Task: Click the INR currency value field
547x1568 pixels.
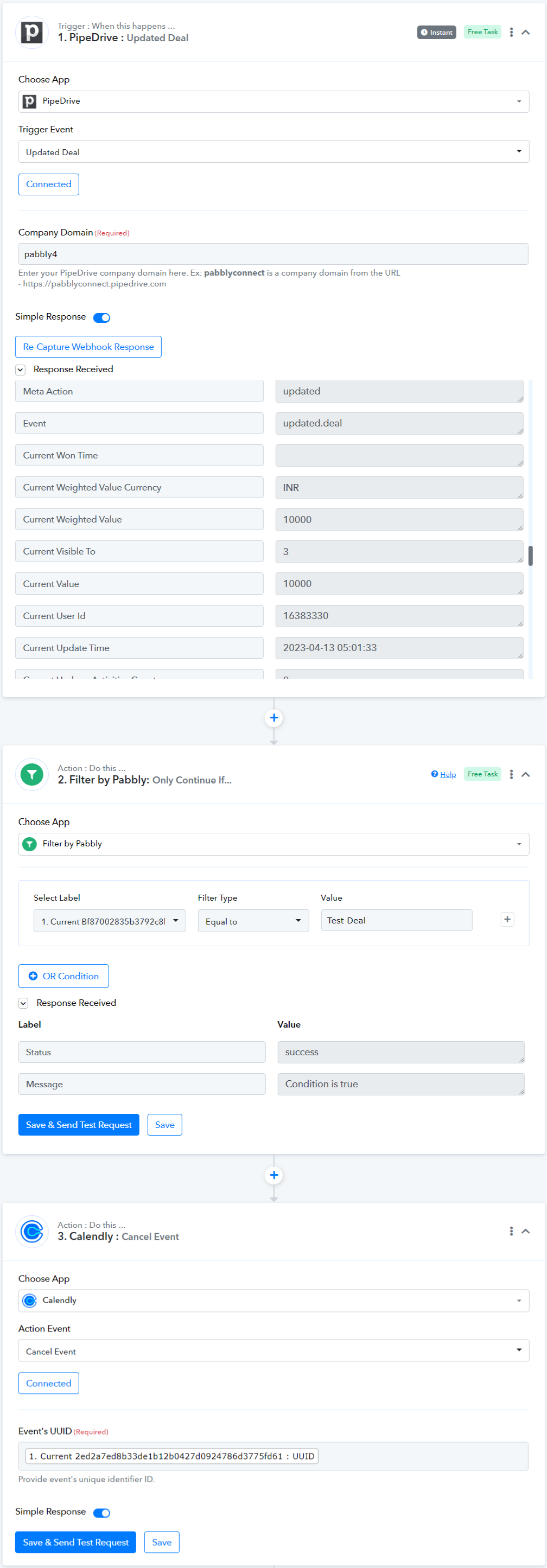Action: pyautogui.click(x=399, y=488)
